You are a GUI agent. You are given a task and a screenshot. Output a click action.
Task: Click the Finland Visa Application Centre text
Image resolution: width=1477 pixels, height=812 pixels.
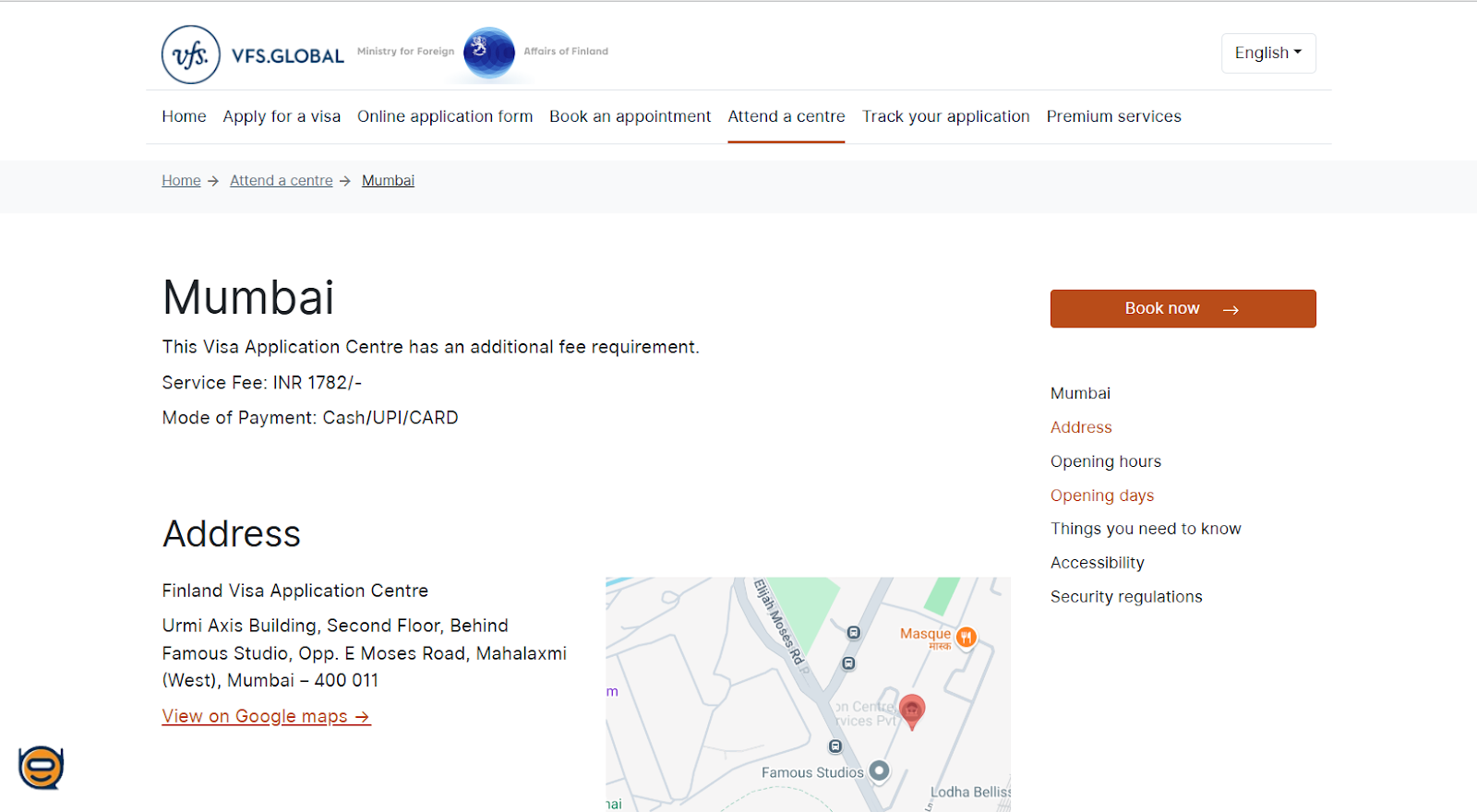click(295, 591)
